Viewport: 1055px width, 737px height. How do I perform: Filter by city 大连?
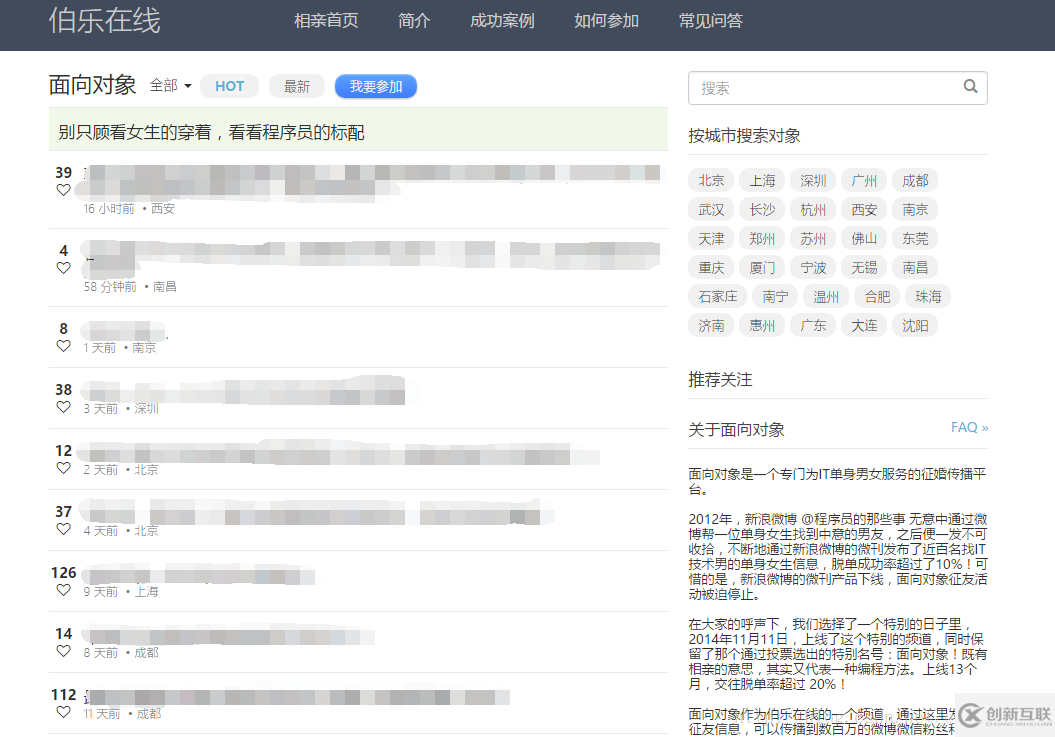(864, 325)
